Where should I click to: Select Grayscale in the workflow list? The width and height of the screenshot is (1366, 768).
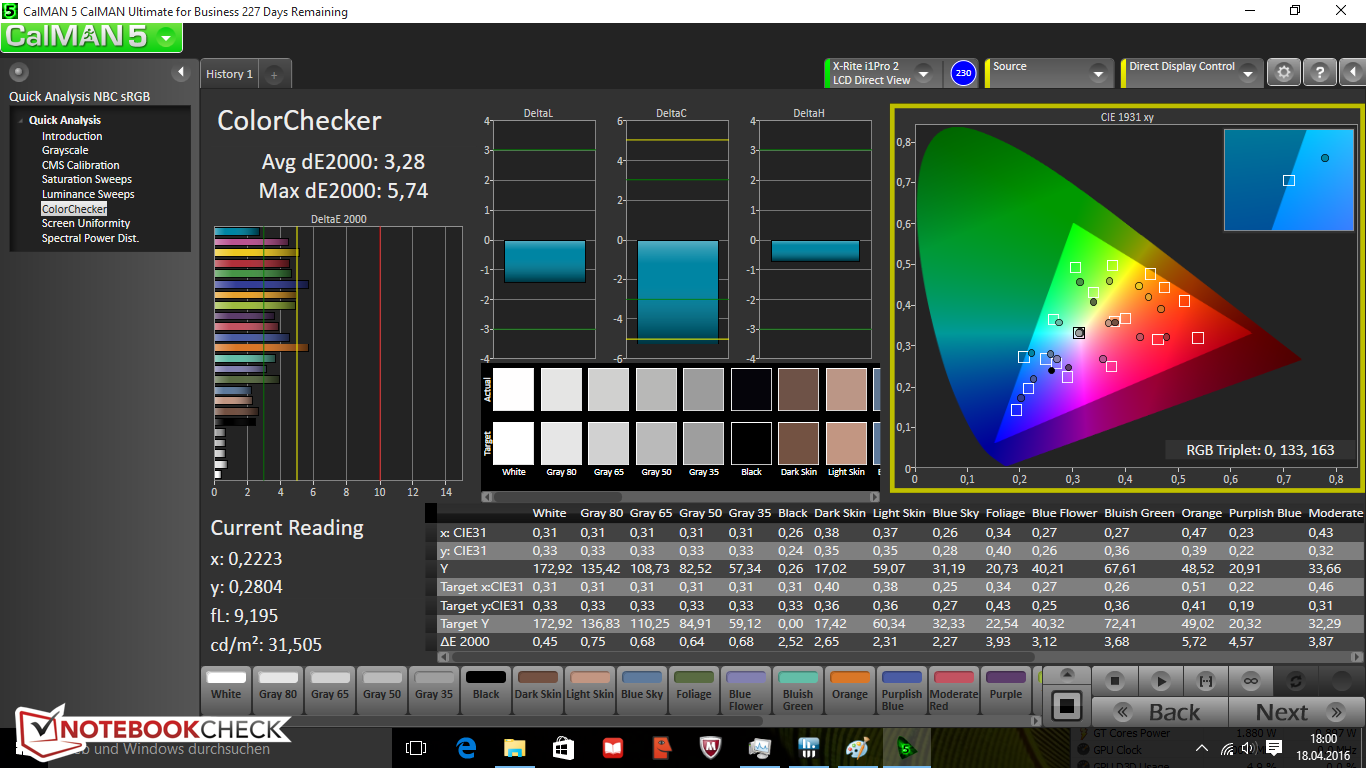click(x=65, y=151)
